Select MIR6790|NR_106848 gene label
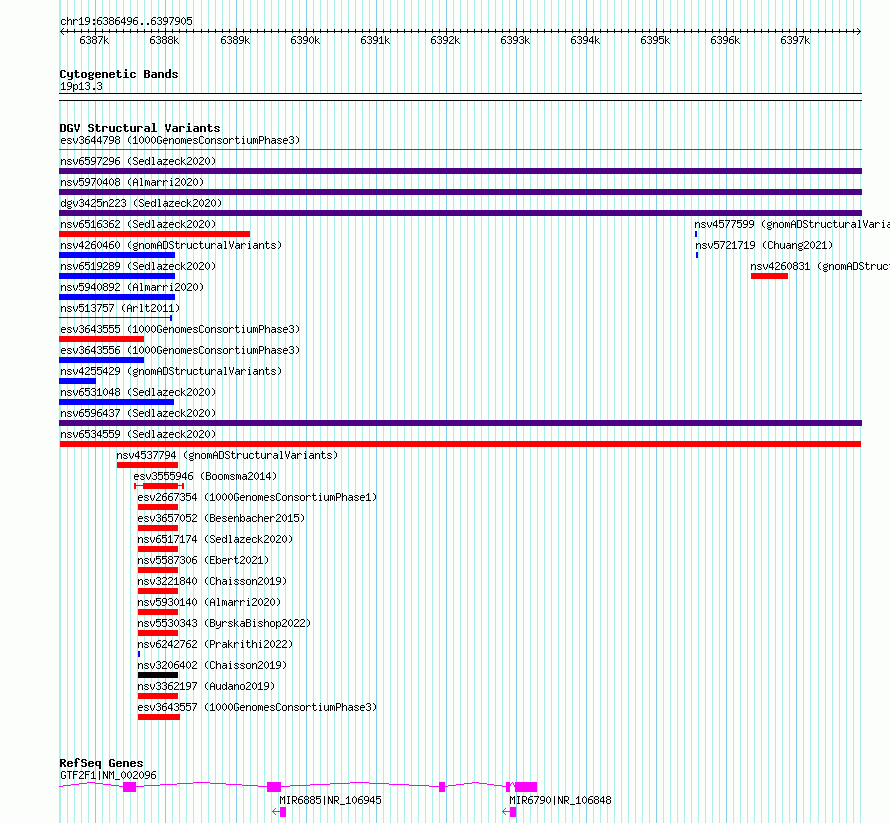Screen dimensions: 890x823 coord(560,800)
